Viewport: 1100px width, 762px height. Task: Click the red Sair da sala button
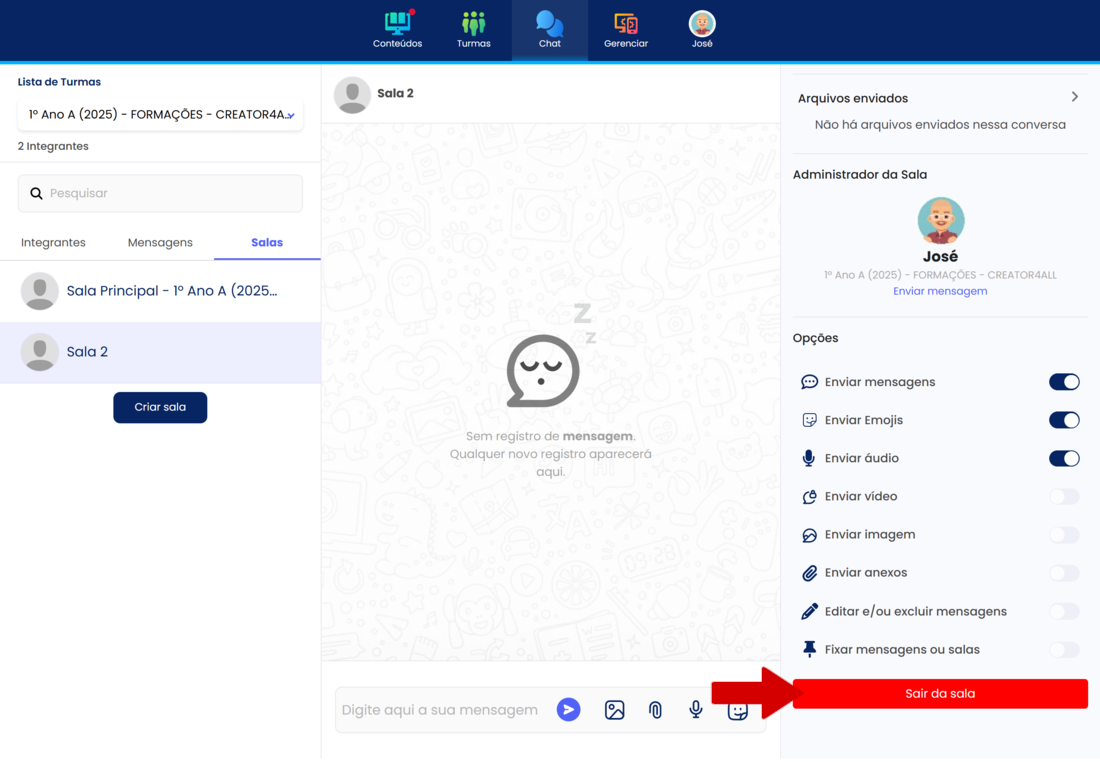(939, 694)
